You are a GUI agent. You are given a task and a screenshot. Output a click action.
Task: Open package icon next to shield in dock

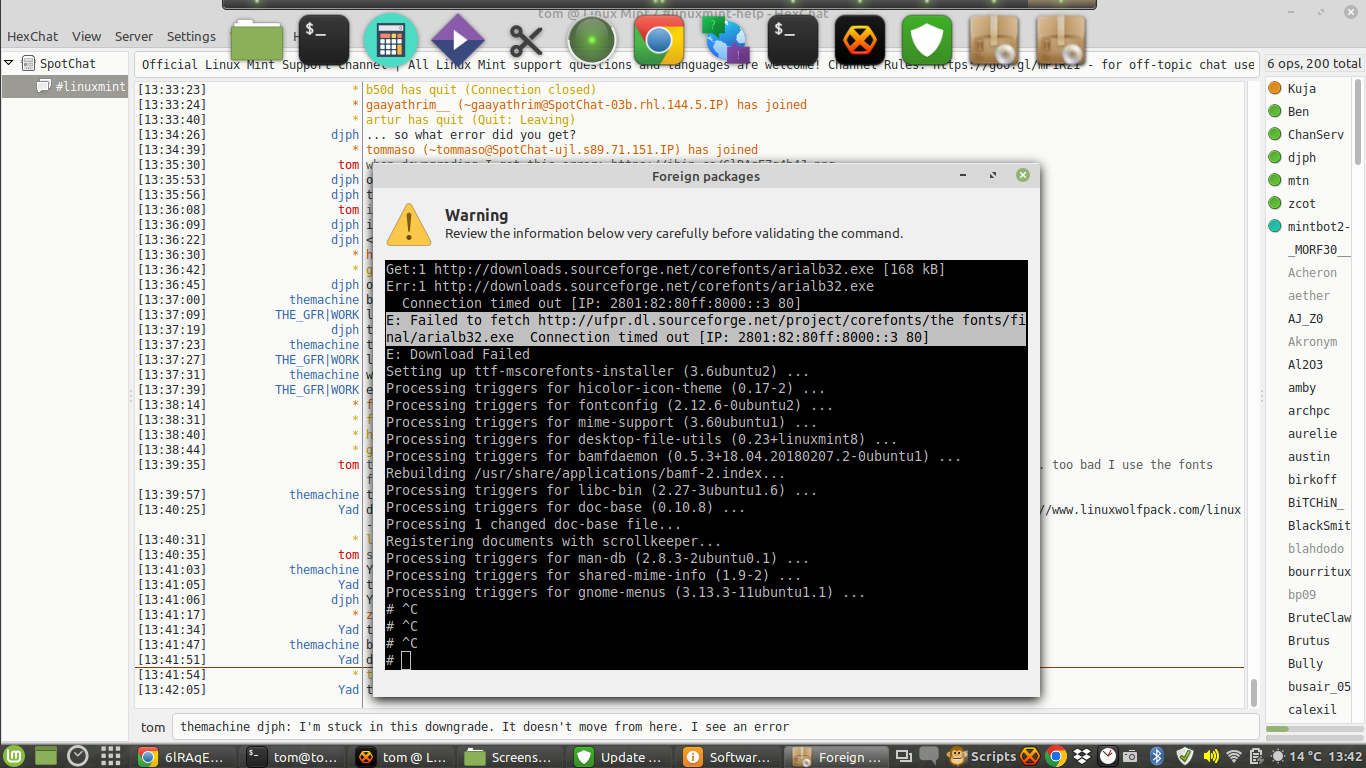[994, 41]
